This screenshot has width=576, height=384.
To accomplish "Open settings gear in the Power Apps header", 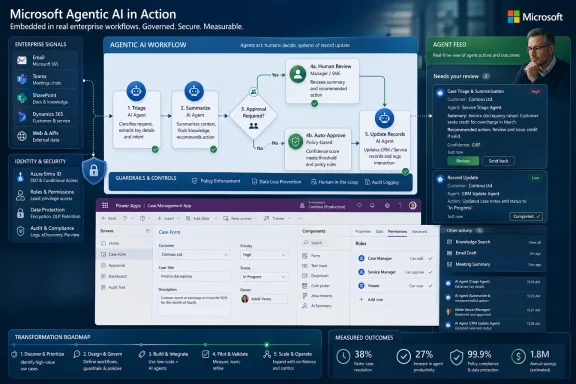I will (387, 205).
